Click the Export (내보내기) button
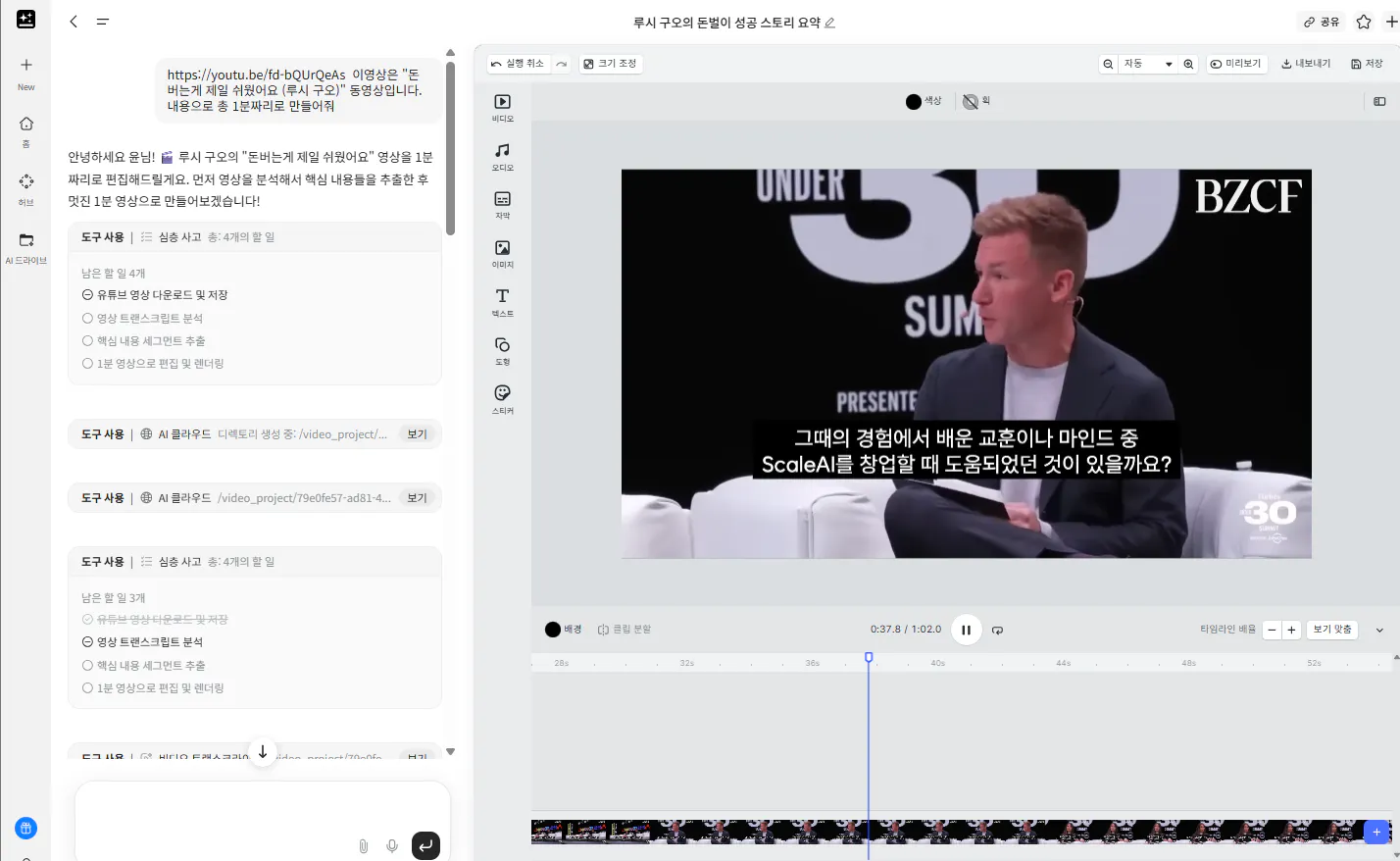Viewport: 1400px width, 861px height. click(x=1306, y=64)
